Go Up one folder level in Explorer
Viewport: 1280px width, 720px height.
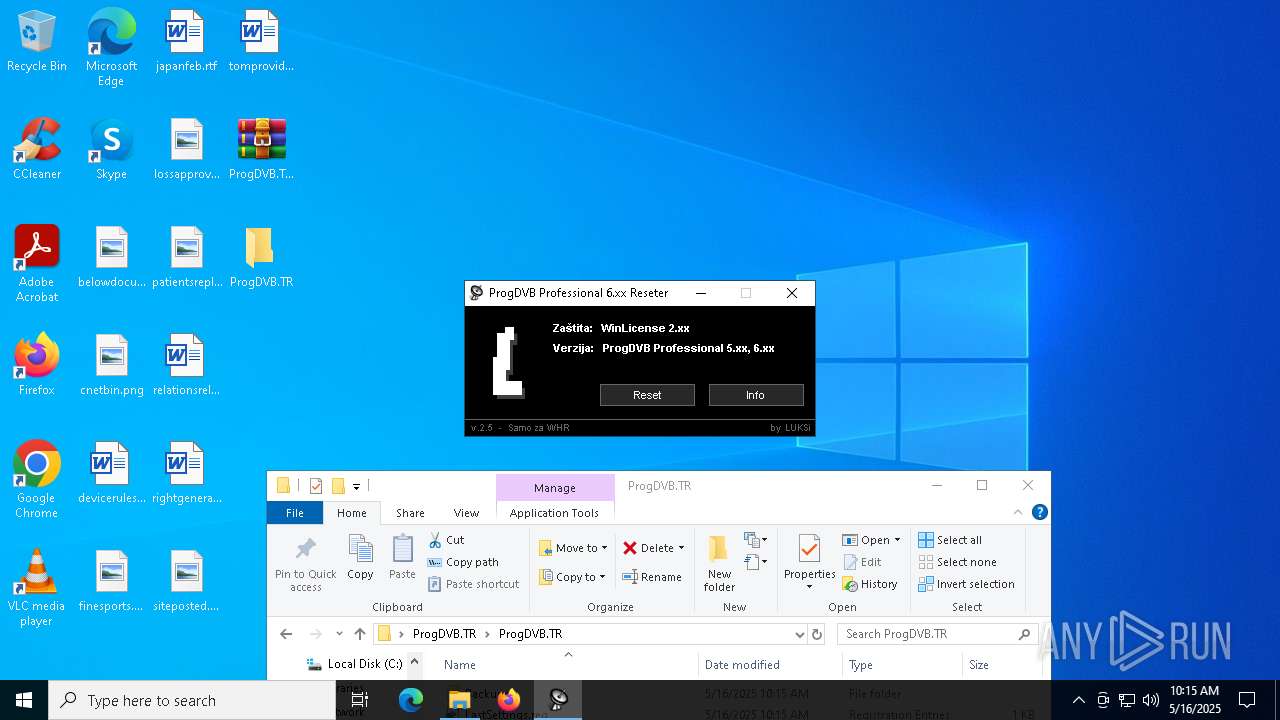click(x=360, y=634)
